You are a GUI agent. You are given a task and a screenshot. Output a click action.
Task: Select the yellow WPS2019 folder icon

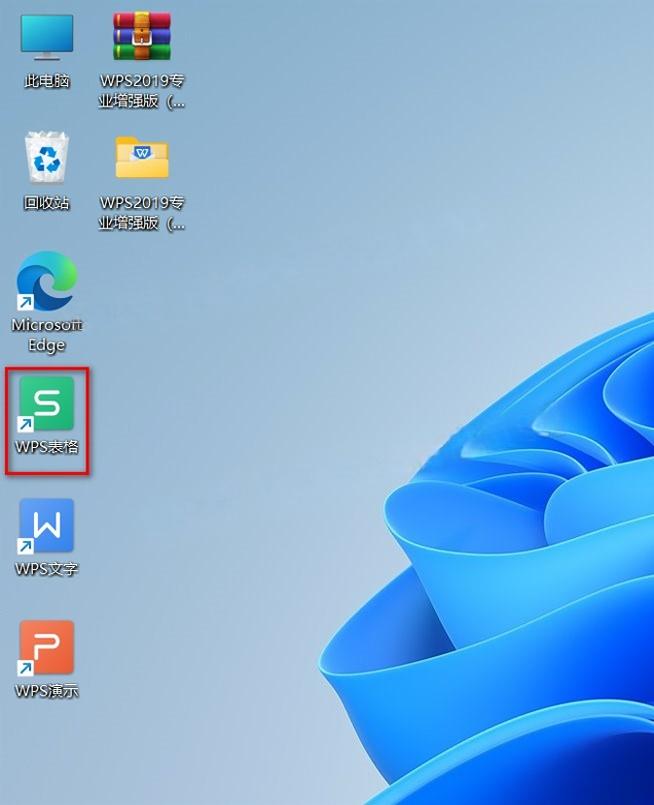click(x=142, y=158)
